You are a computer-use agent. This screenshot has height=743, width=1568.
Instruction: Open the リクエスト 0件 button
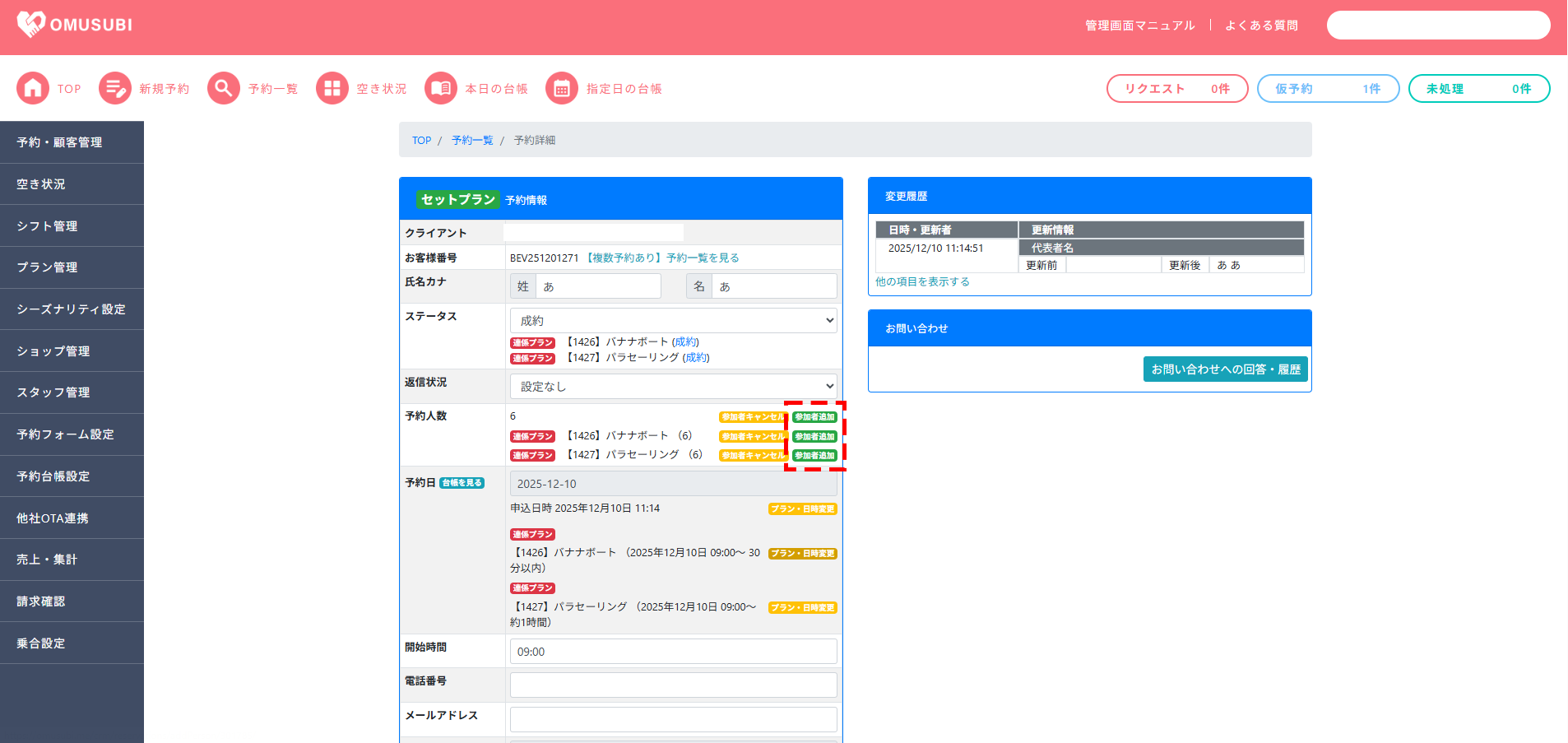click(x=1176, y=89)
